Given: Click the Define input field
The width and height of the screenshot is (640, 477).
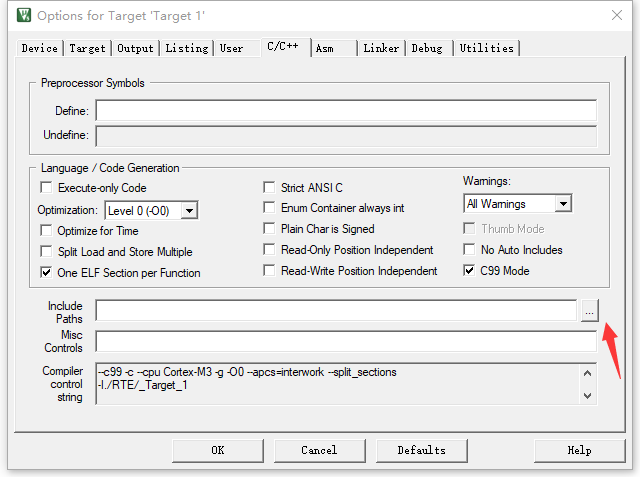Looking at the screenshot, I should 346,111.
